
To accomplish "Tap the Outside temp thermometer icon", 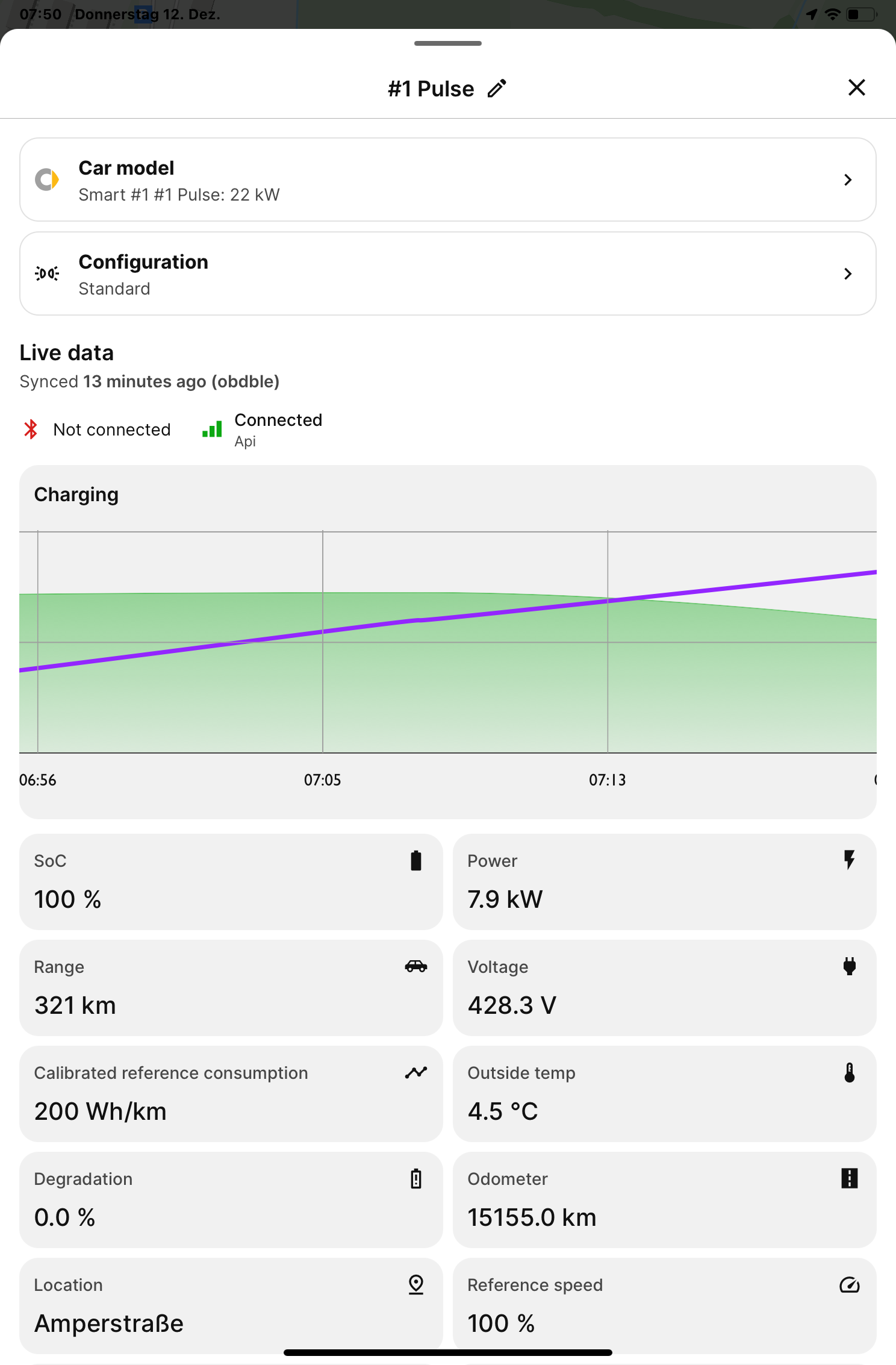I will 849,1072.
